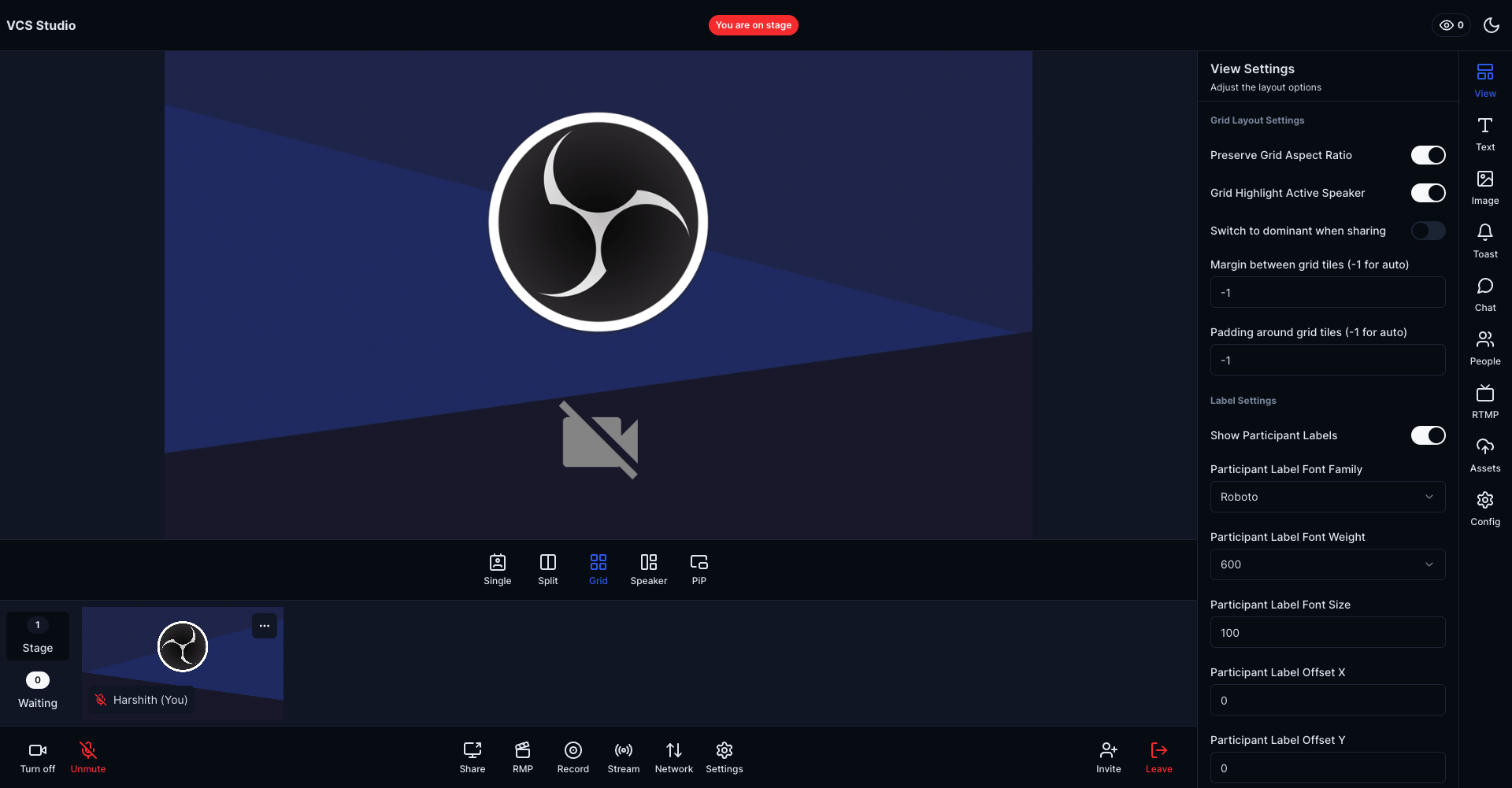The image size is (1512, 788).
Task: Unmute the microphone
Action: (88, 757)
